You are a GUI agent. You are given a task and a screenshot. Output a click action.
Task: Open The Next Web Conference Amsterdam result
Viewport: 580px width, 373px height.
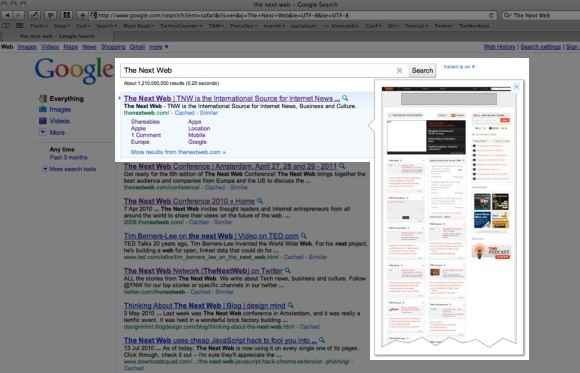[230, 166]
